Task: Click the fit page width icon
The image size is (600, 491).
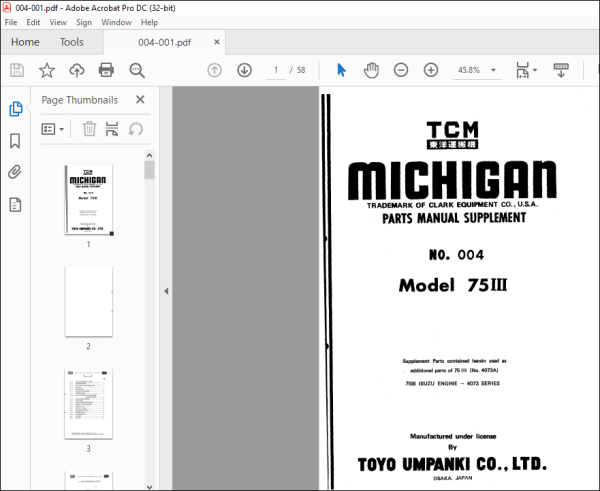Action: point(522,70)
